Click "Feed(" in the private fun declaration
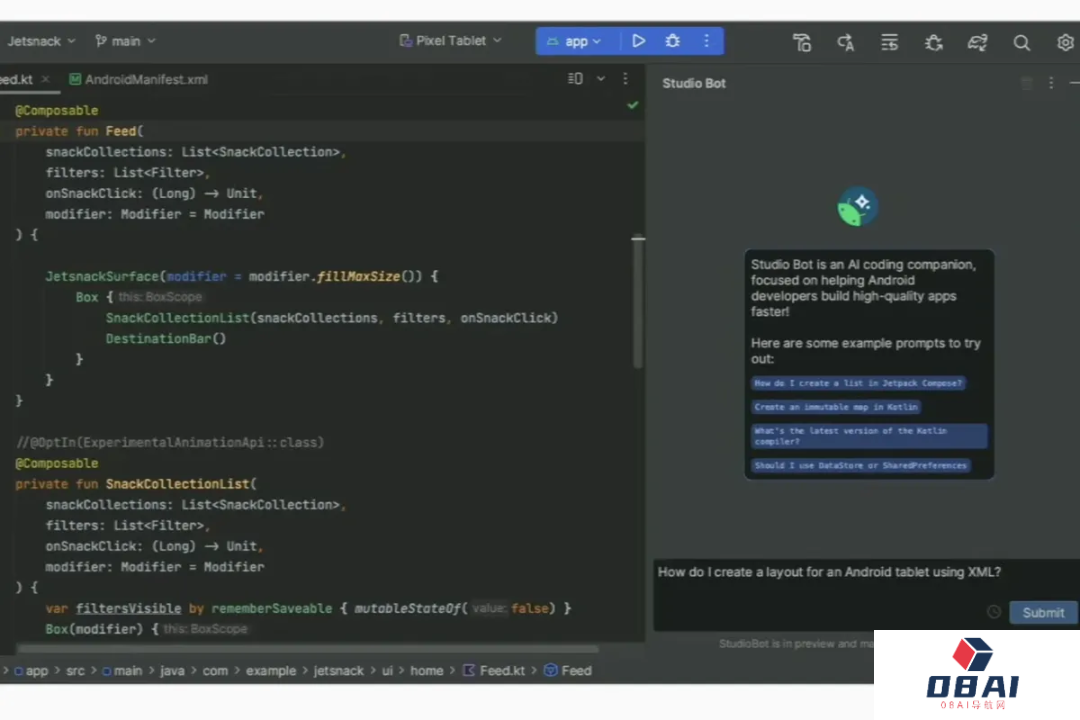This screenshot has width=1080, height=720. point(124,131)
